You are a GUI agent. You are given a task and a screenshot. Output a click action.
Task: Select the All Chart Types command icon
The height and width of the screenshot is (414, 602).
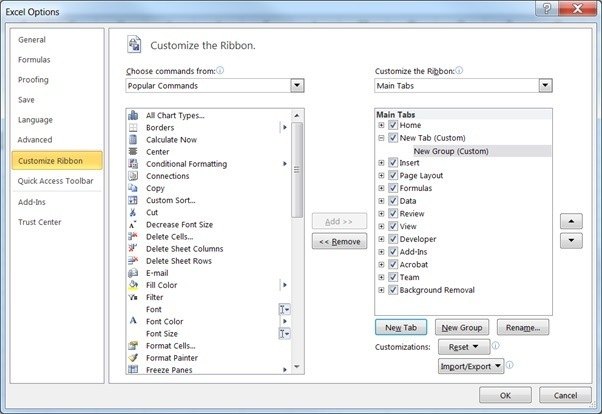133,115
